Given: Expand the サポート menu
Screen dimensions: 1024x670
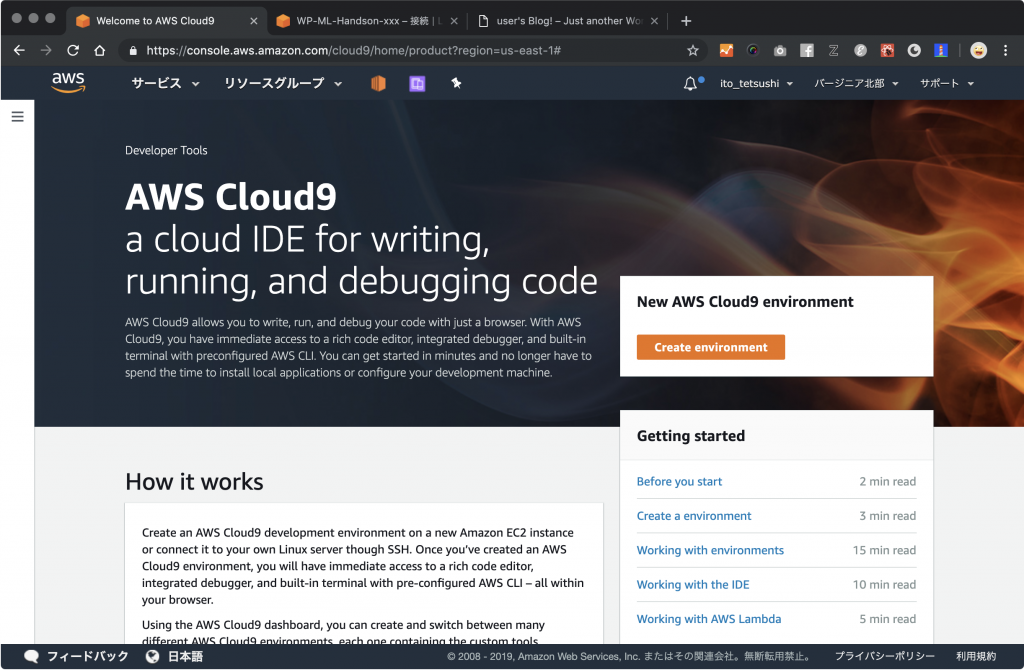Looking at the screenshot, I should [x=947, y=84].
